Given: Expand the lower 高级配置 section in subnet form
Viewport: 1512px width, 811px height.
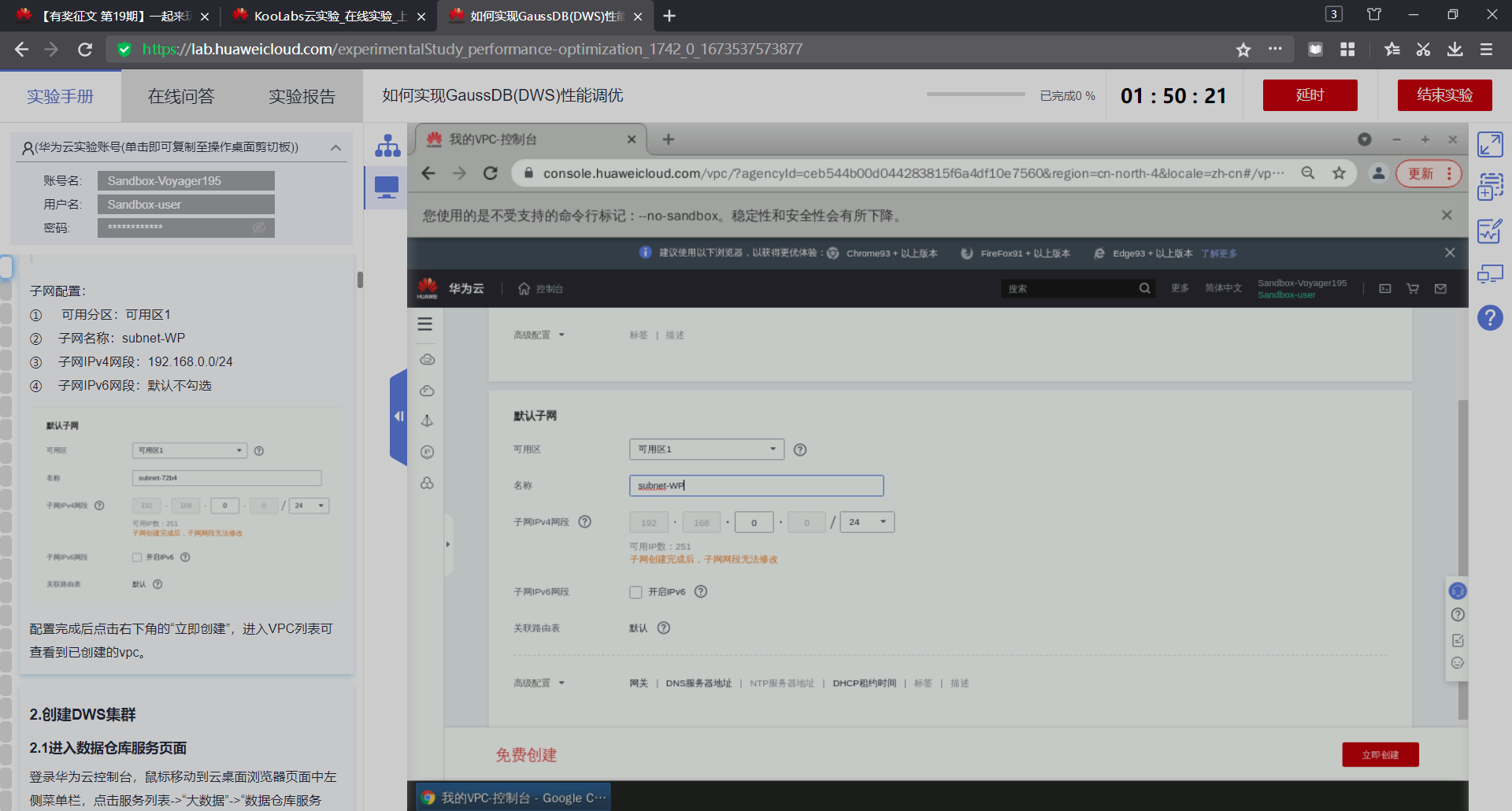Looking at the screenshot, I should 539,683.
